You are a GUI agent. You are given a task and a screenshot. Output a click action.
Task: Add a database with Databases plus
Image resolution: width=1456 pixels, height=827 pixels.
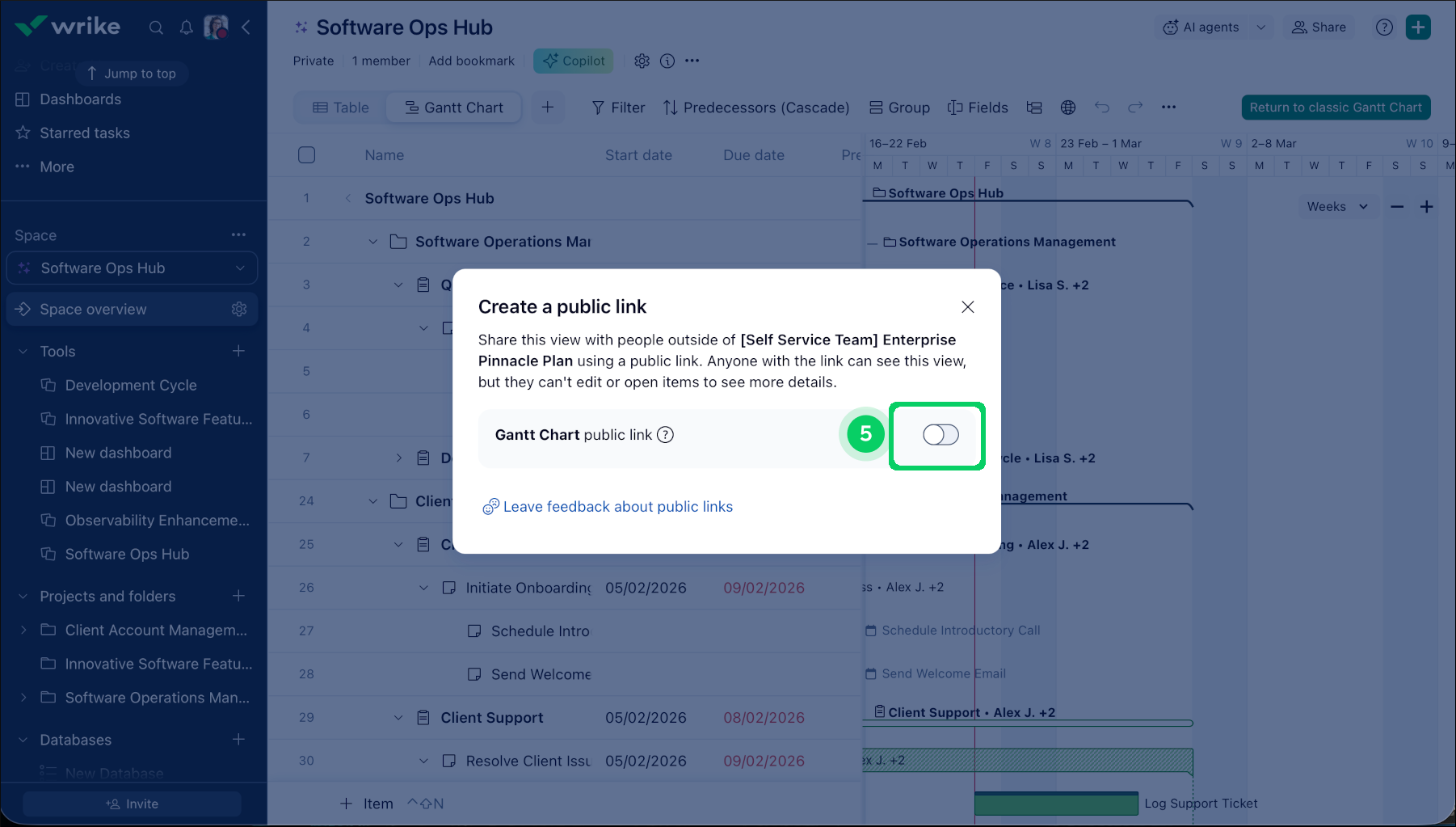coord(238,740)
